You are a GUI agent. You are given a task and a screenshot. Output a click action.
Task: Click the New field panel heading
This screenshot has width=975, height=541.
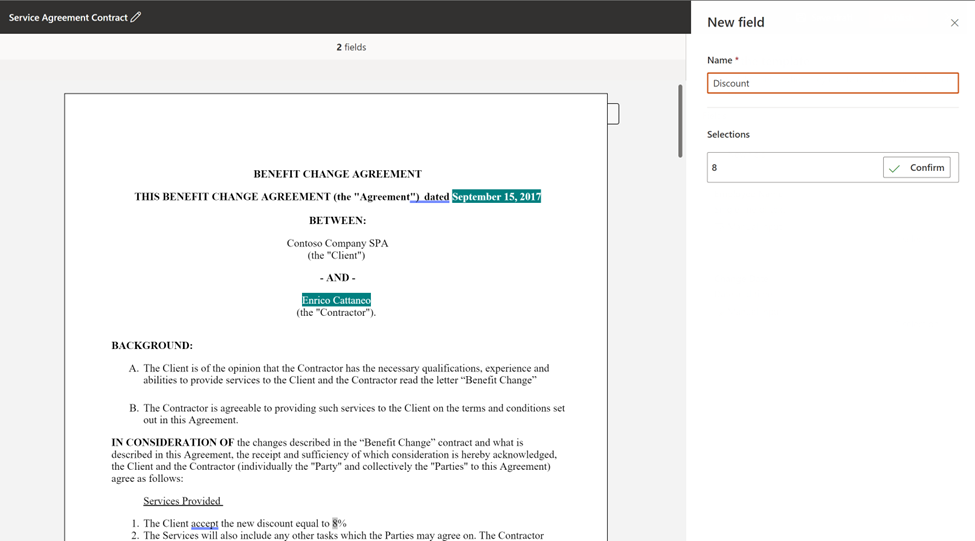735,23
